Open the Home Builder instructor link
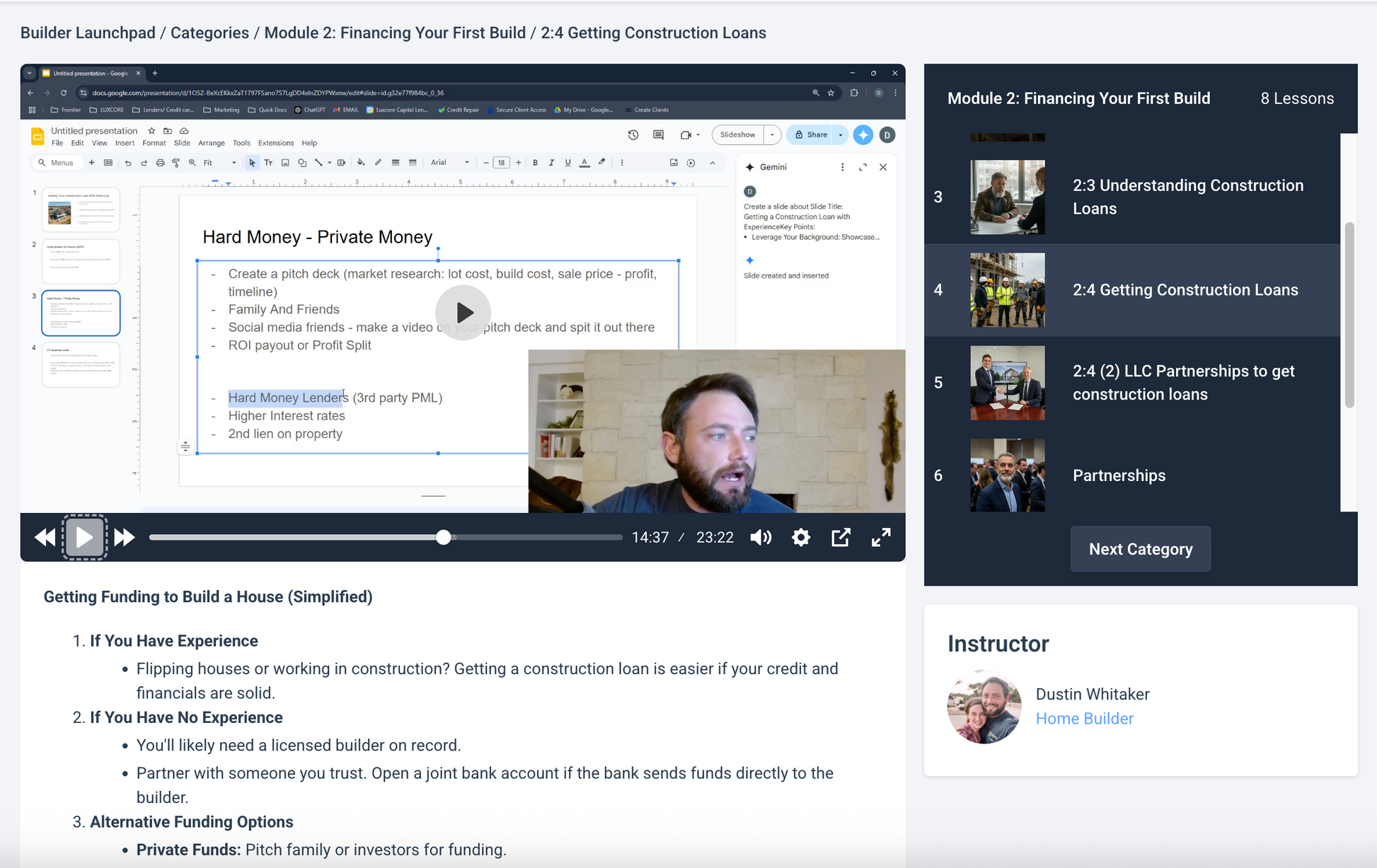This screenshot has height=868, width=1377. [x=1084, y=719]
